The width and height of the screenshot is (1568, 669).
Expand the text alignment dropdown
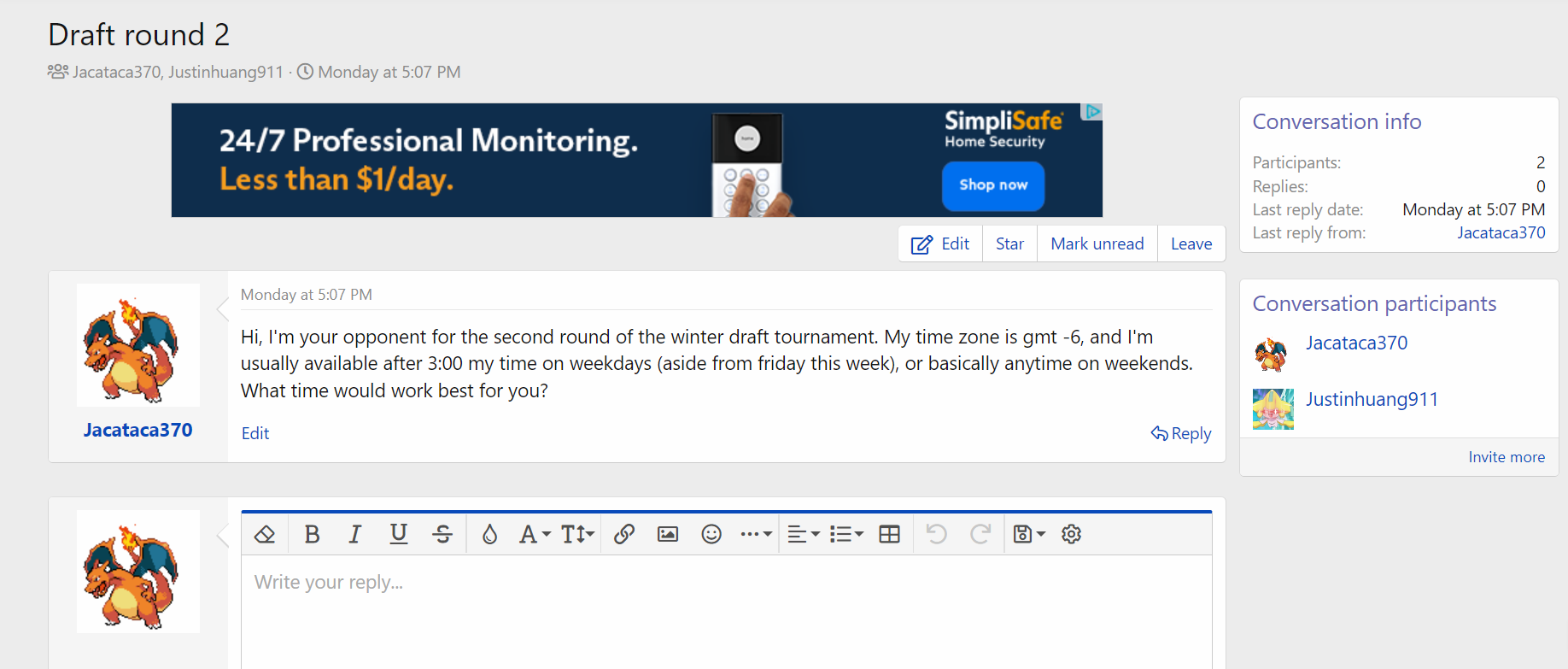(803, 534)
